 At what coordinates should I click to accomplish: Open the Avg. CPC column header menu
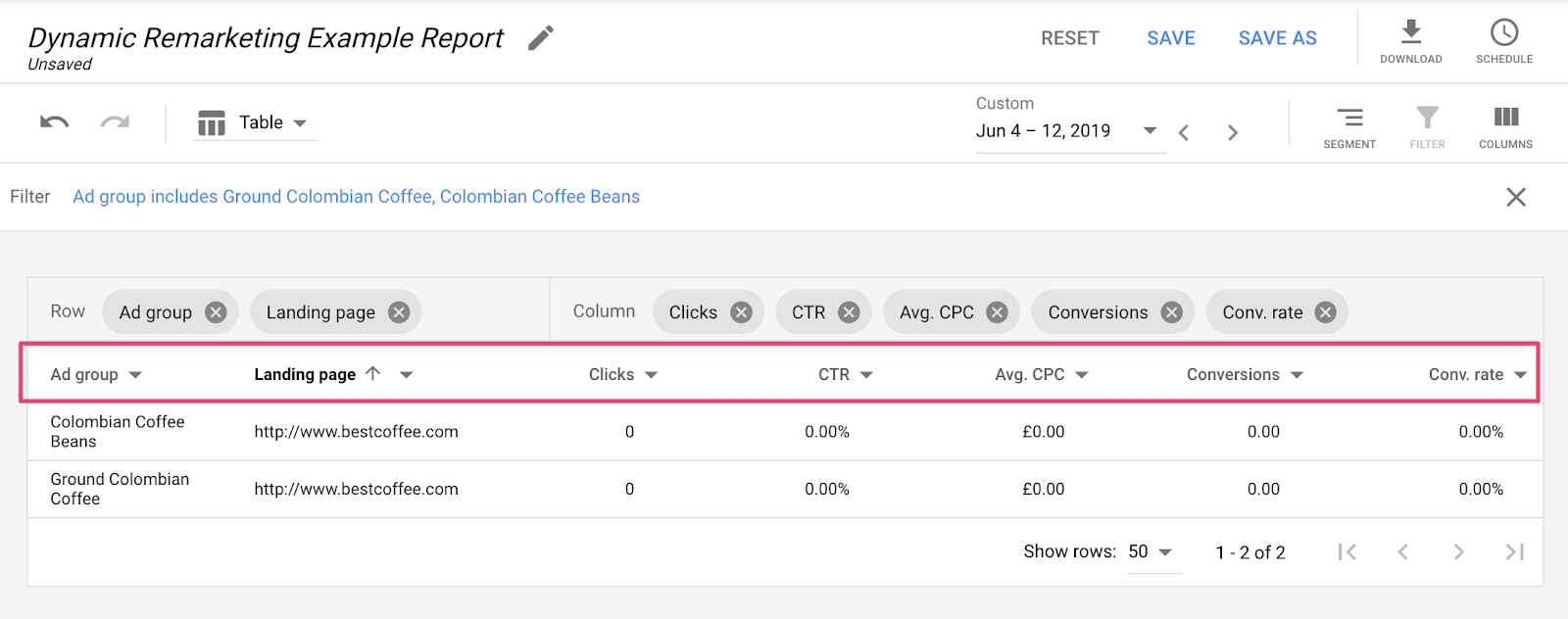(1082, 375)
